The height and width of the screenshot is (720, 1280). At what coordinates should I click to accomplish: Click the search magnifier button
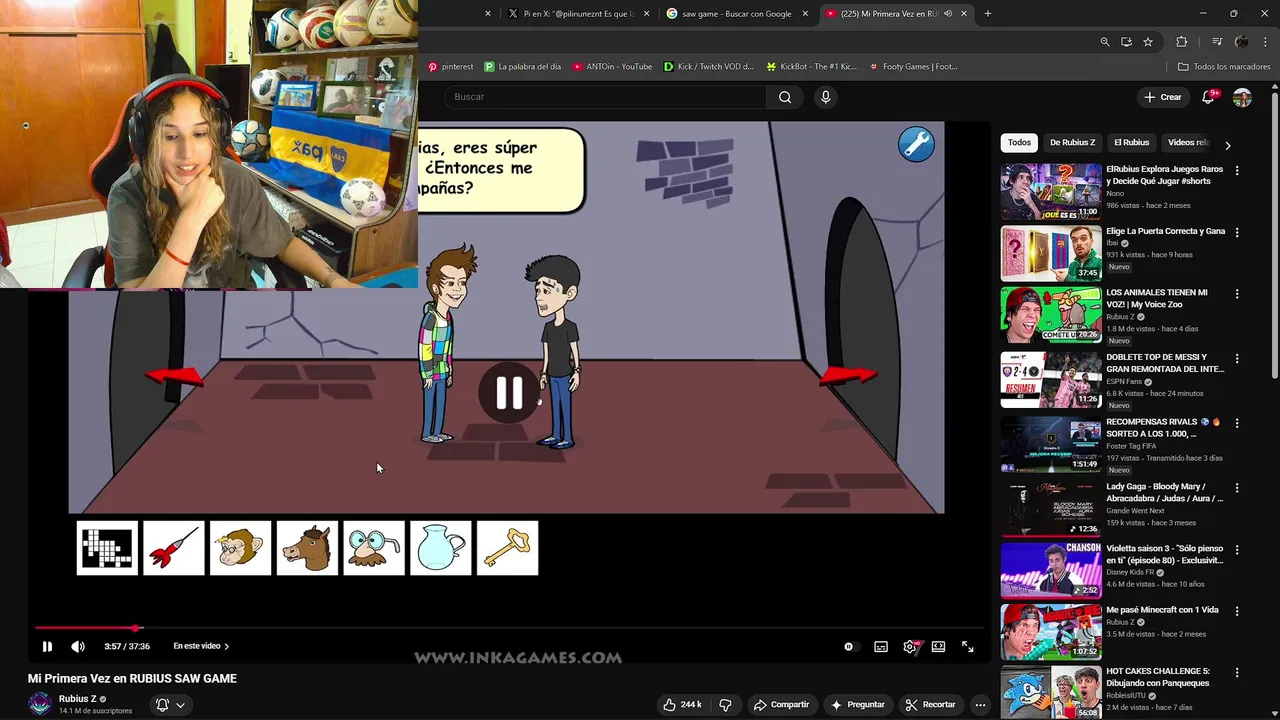pyautogui.click(x=785, y=97)
